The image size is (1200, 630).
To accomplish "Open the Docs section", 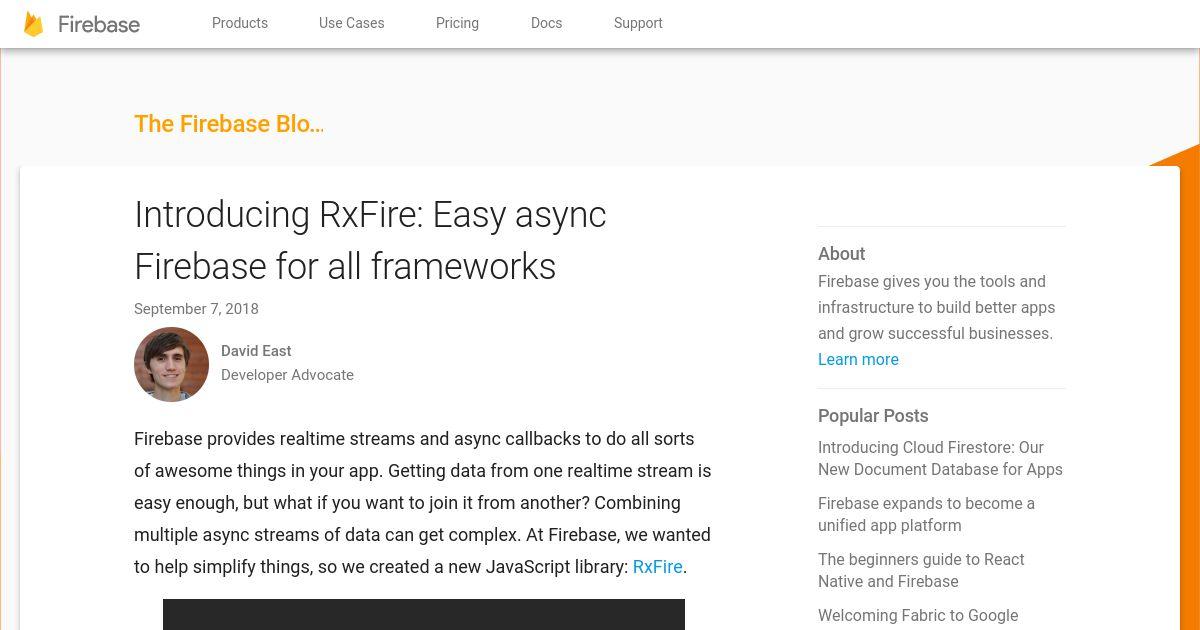I will click(546, 23).
